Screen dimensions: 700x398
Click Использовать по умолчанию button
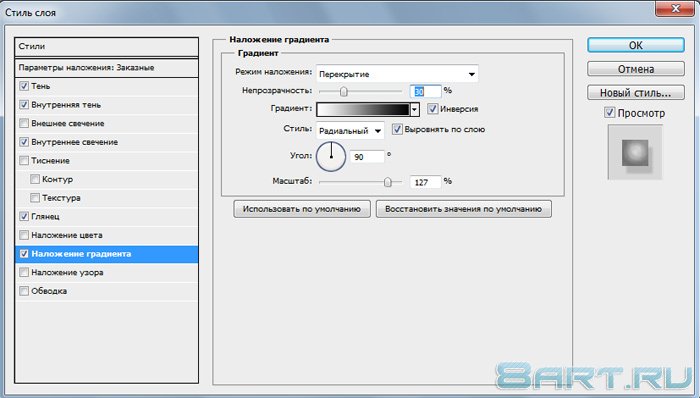302,209
